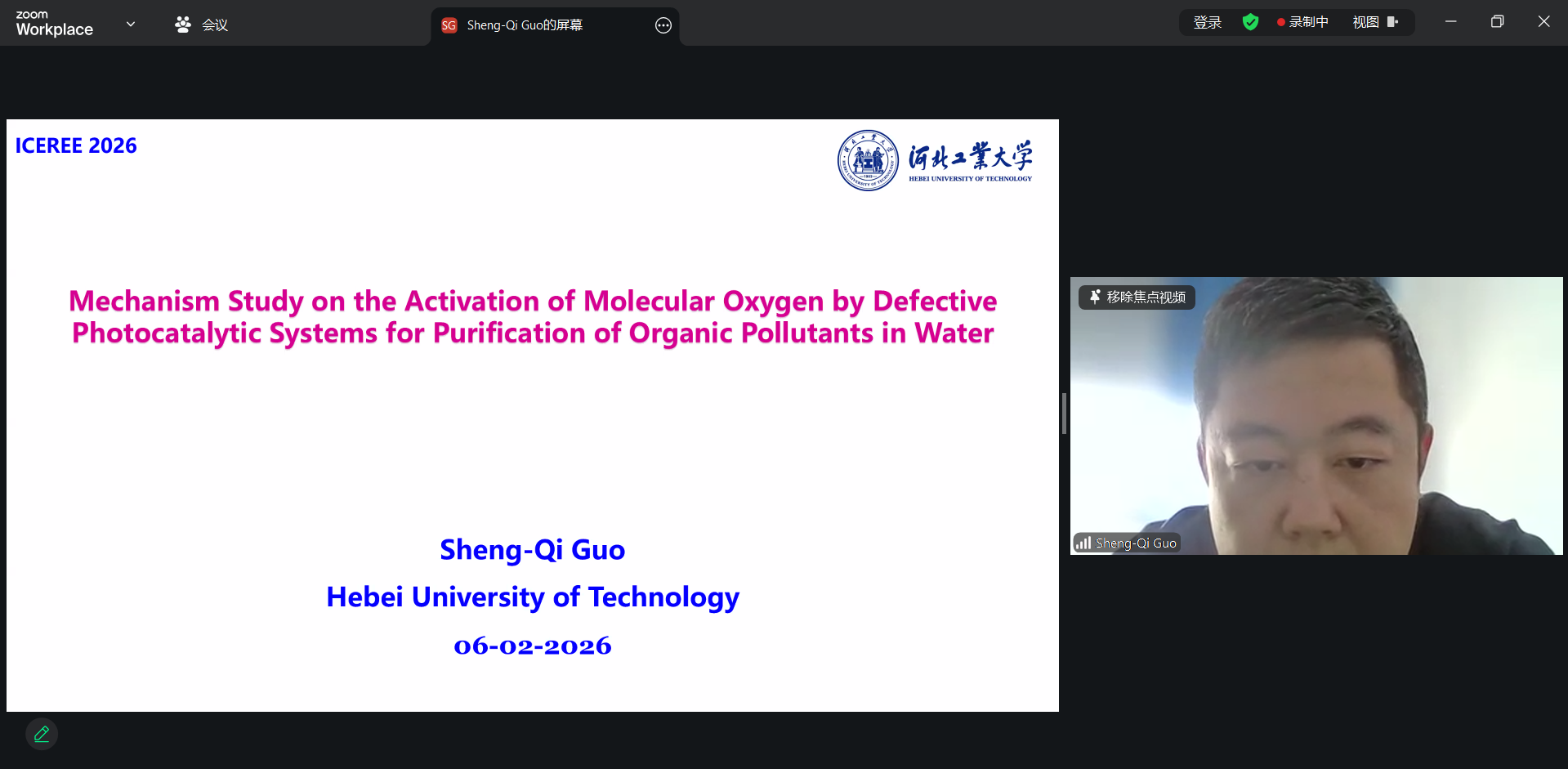Restore down the Zoom window
The width and height of the screenshot is (1568, 769).
[1497, 22]
